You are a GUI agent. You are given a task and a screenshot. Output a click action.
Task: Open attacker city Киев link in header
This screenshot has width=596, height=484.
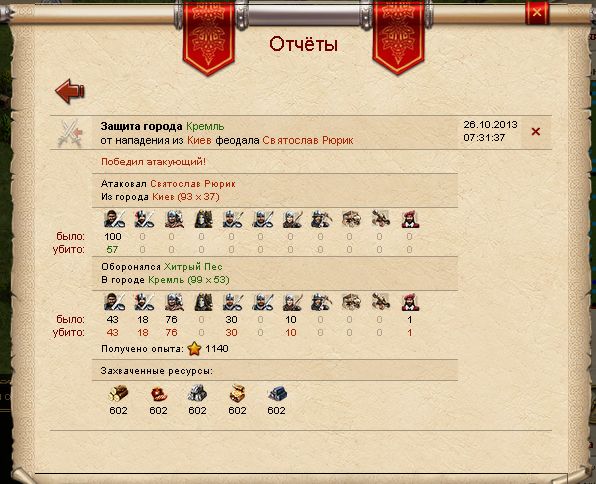[x=200, y=140]
